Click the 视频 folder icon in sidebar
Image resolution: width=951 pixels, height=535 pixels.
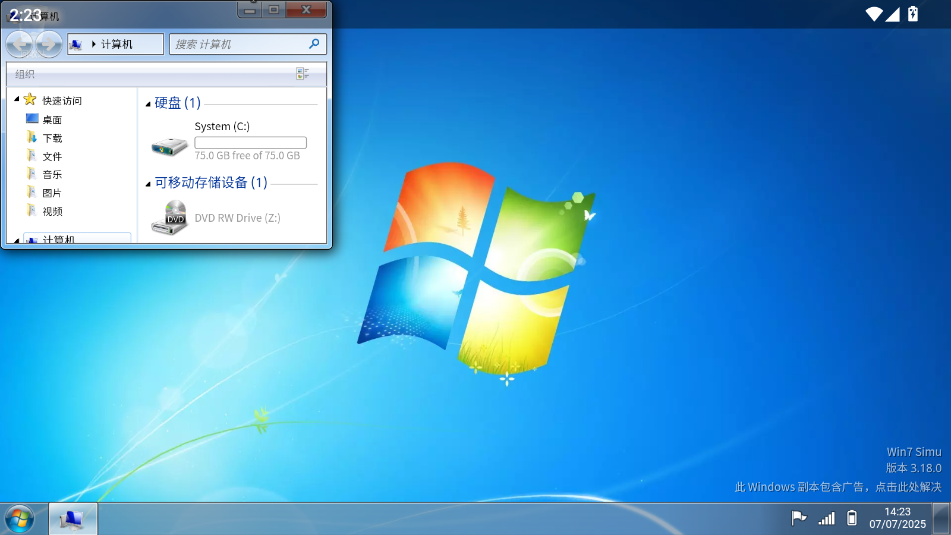coord(32,210)
